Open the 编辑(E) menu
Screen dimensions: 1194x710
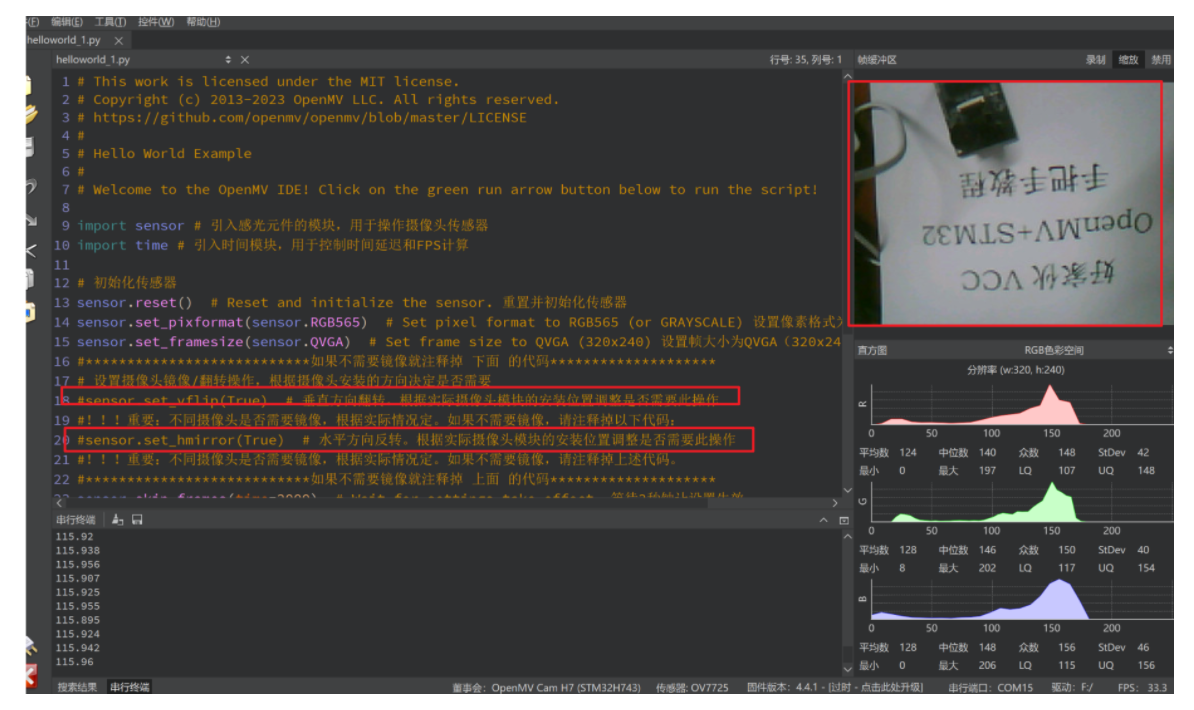point(67,22)
